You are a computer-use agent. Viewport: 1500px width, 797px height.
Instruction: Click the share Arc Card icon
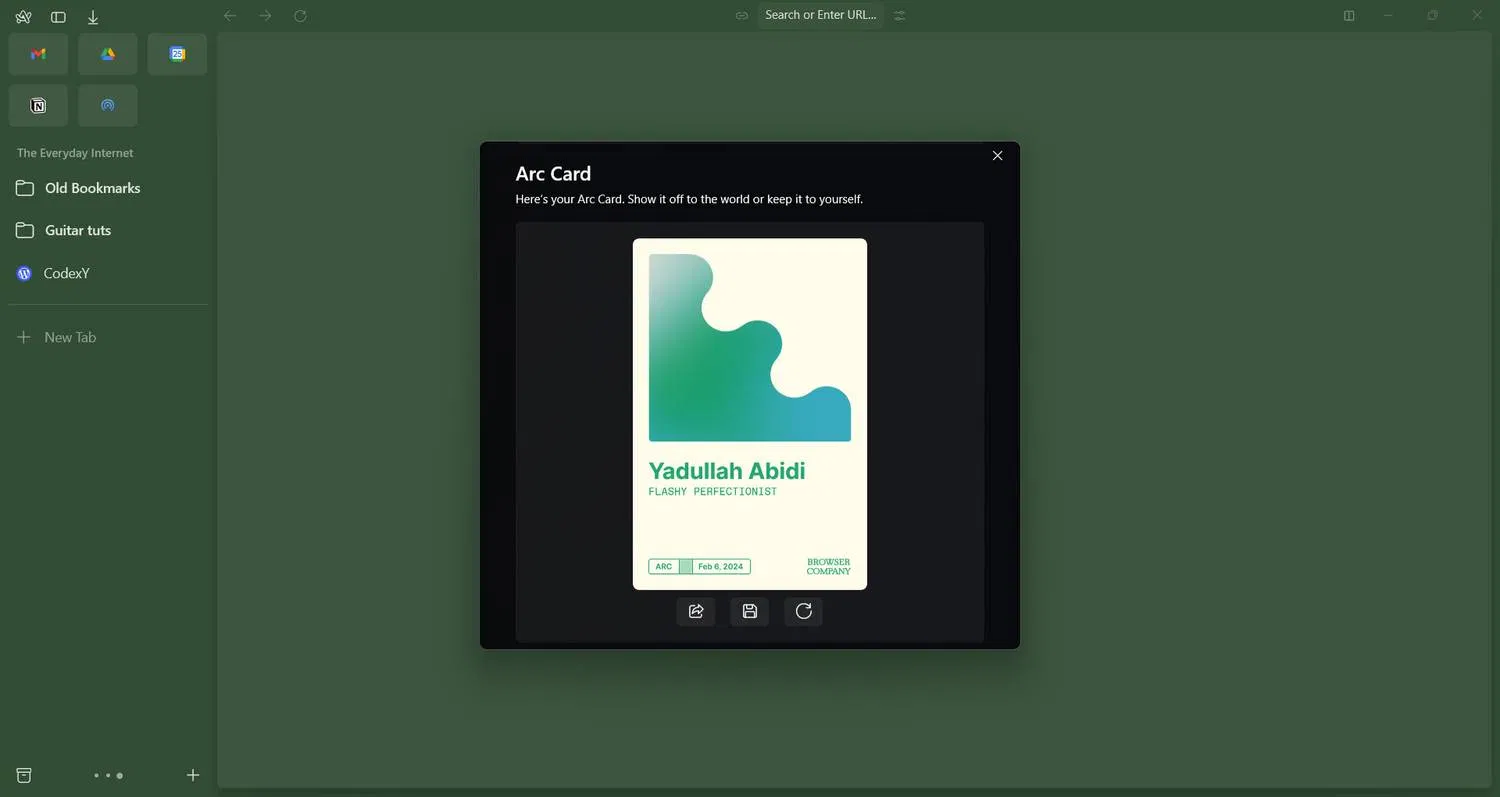pos(696,611)
